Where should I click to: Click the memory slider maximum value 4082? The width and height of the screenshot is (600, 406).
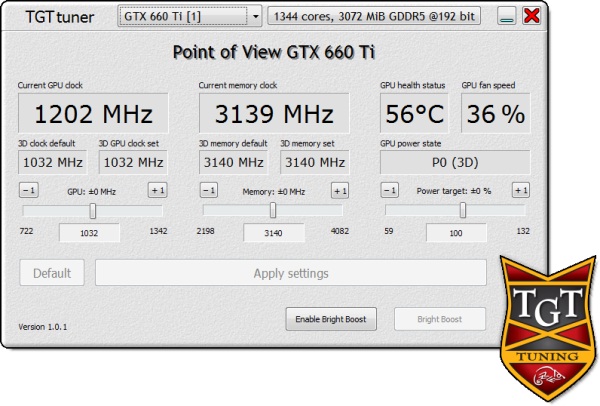(x=340, y=231)
